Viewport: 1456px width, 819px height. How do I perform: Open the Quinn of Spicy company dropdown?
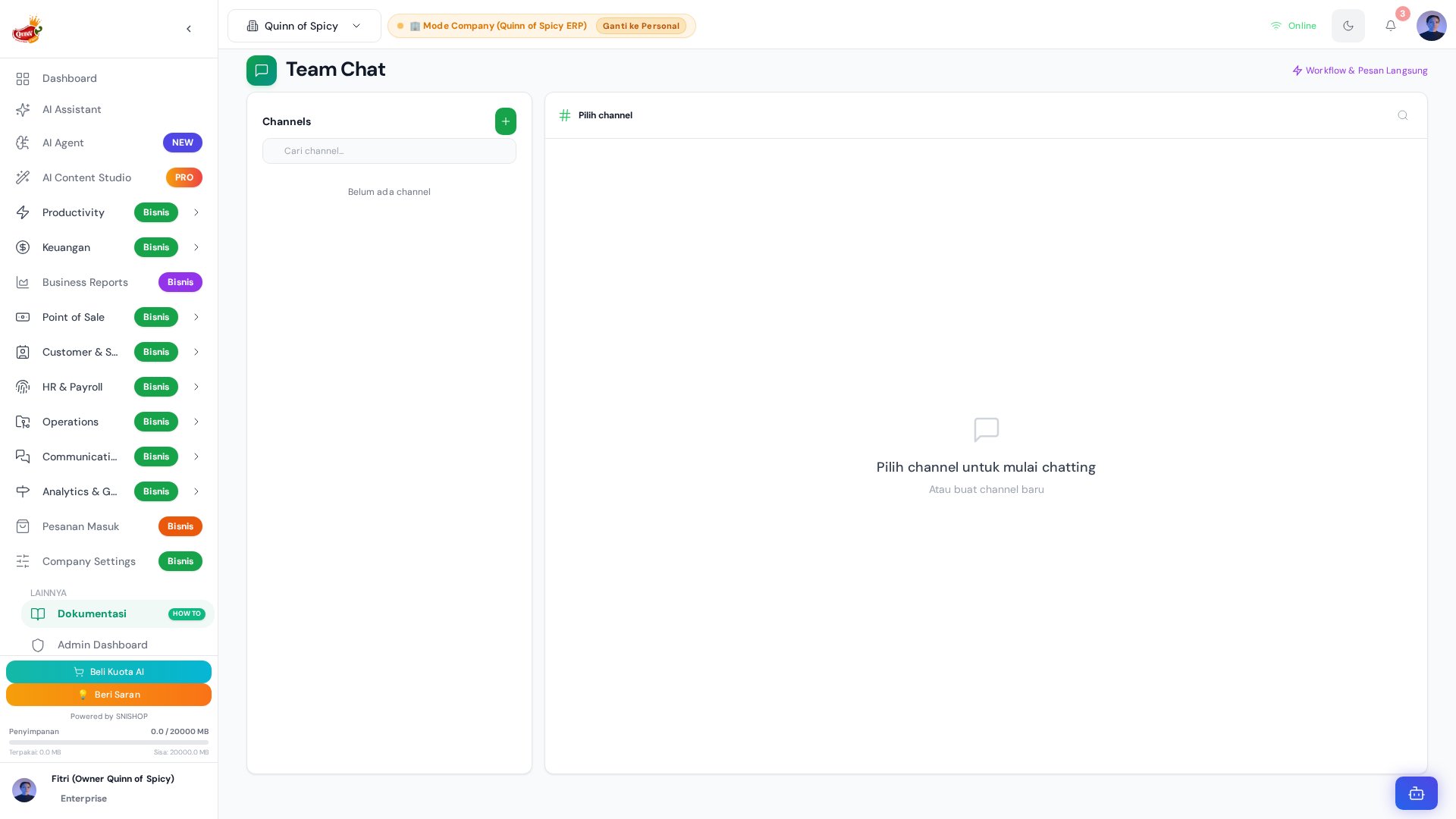coord(304,26)
